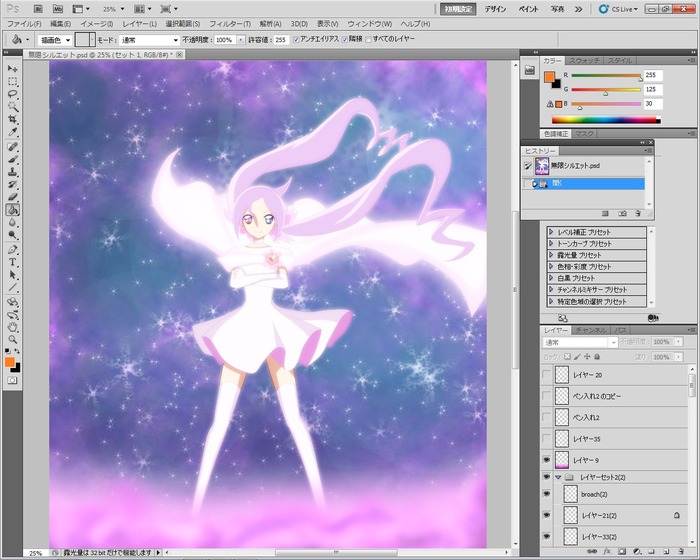Select the Hand tool
This screenshot has height=560, width=700.
coord(12,327)
